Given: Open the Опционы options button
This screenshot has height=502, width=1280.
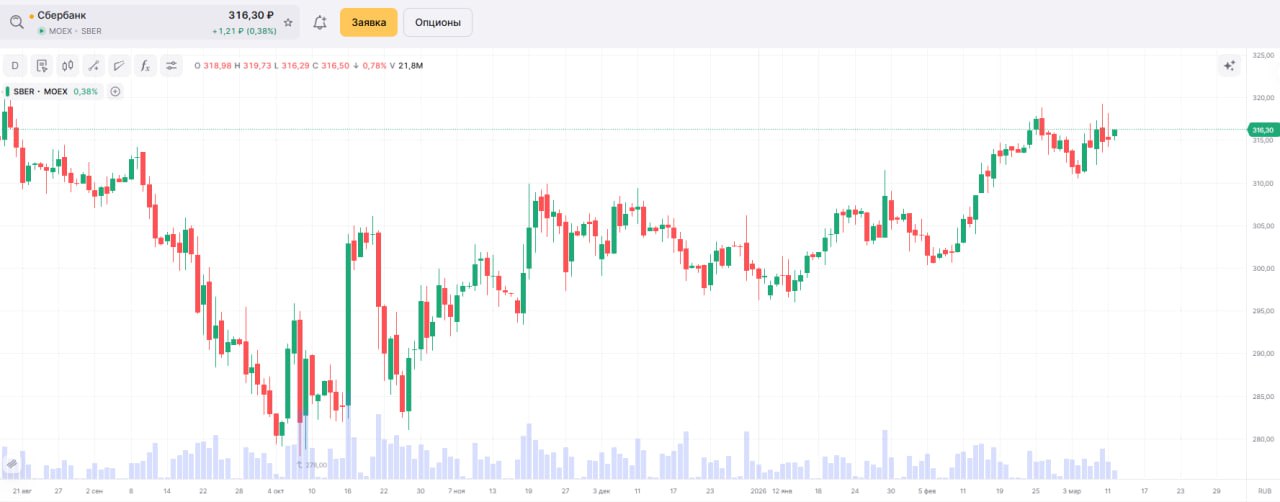Looking at the screenshot, I should [x=438, y=22].
